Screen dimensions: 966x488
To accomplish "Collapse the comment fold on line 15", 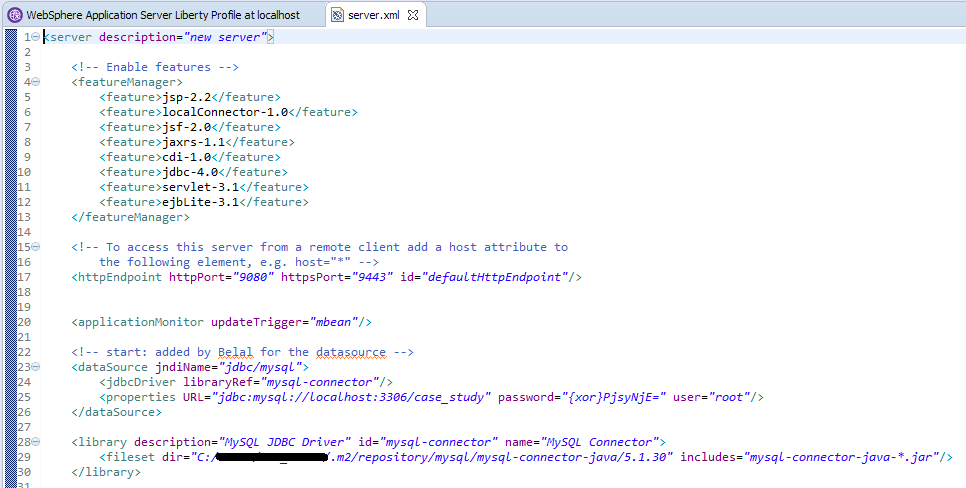I will [x=36, y=247].
